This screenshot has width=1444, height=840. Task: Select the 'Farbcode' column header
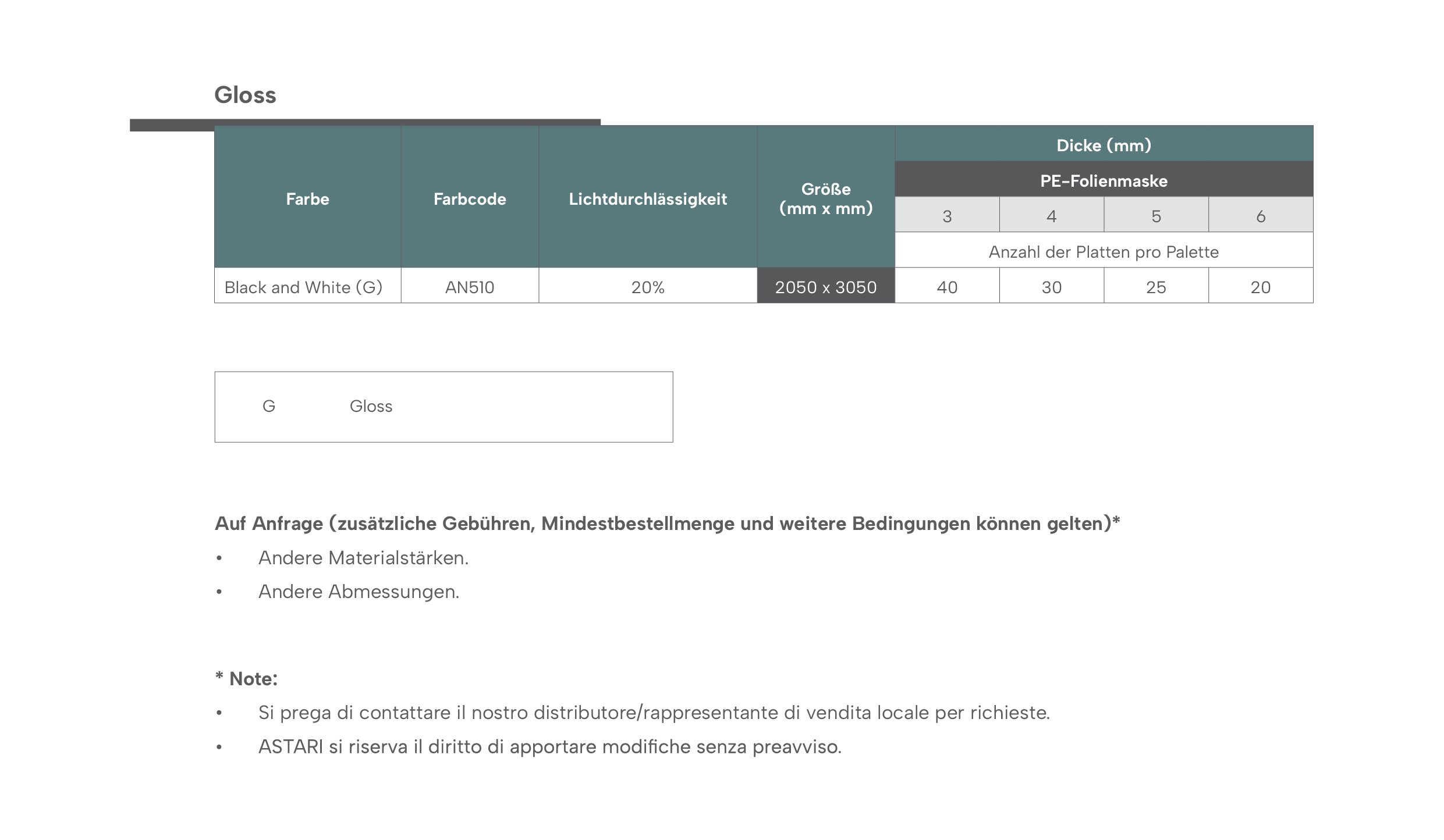(470, 197)
